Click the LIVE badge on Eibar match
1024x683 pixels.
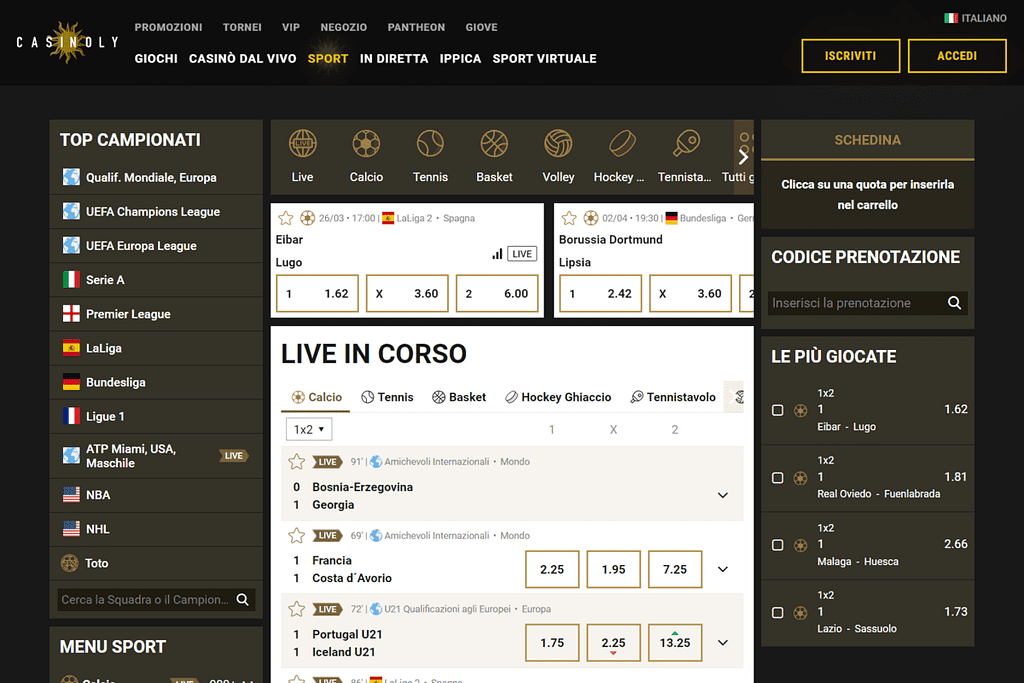pyautogui.click(x=522, y=254)
